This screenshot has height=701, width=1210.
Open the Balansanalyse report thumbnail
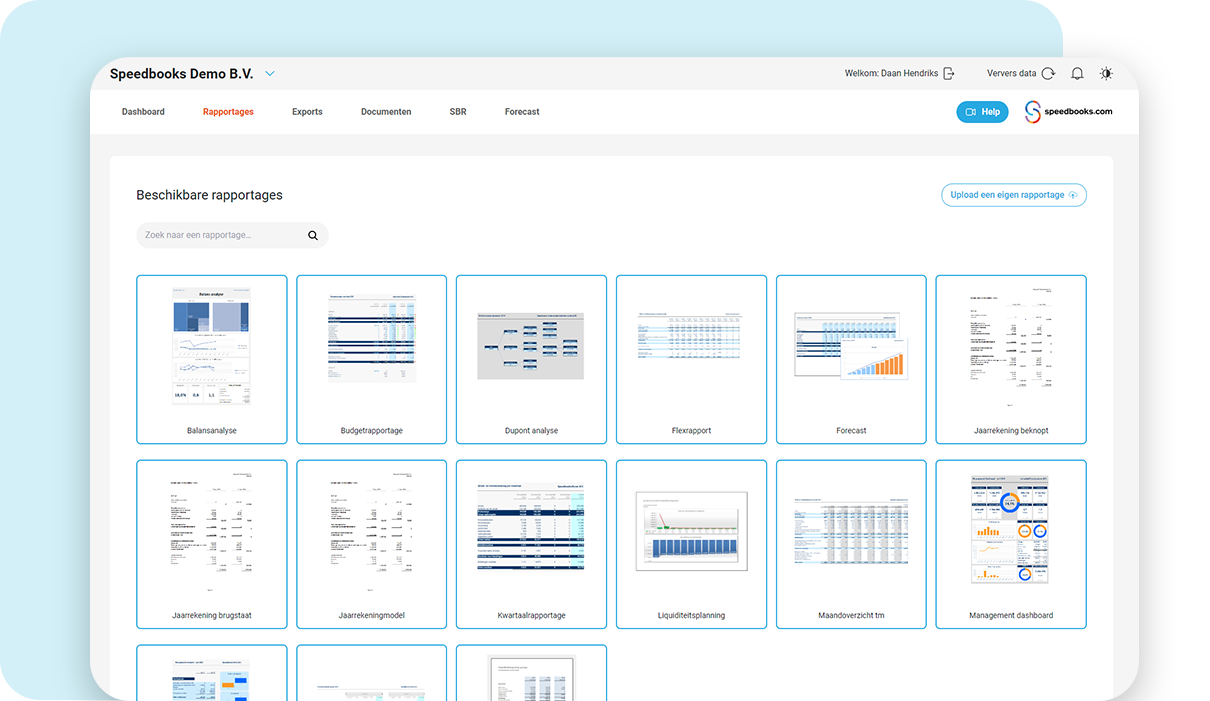(212, 359)
